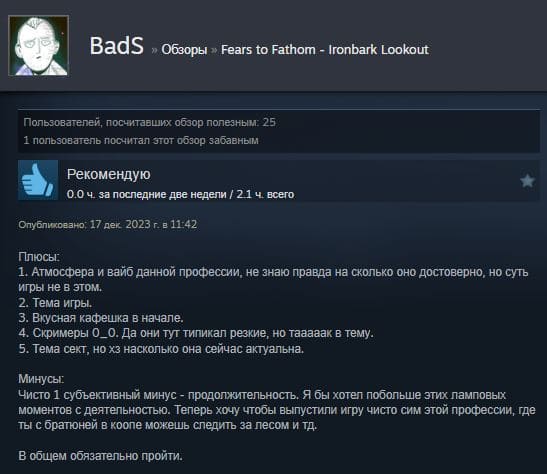The width and height of the screenshot is (547, 474).
Task: Open the BadS profile name link
Action: click(117, 46)
